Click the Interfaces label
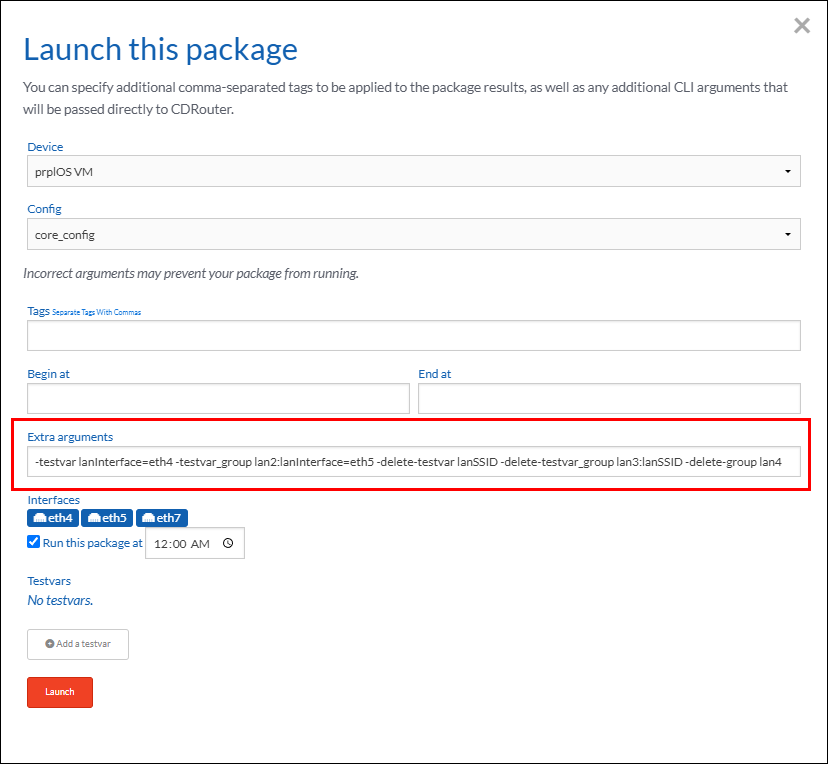Image resolution: width=828 pixels, height=764 pixels. point(54,500)
